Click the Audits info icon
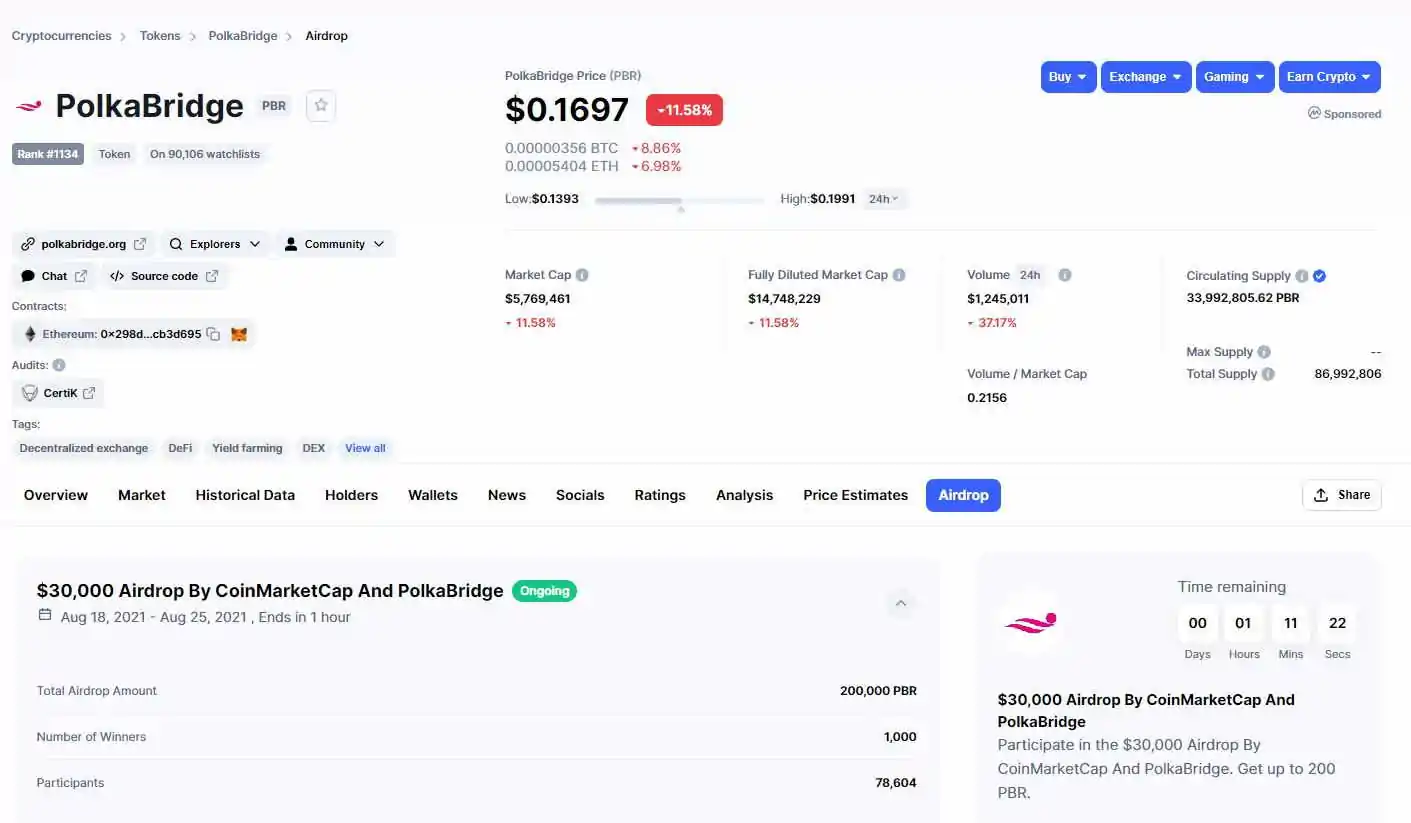 pyautogui.click(x=59, y=365)
